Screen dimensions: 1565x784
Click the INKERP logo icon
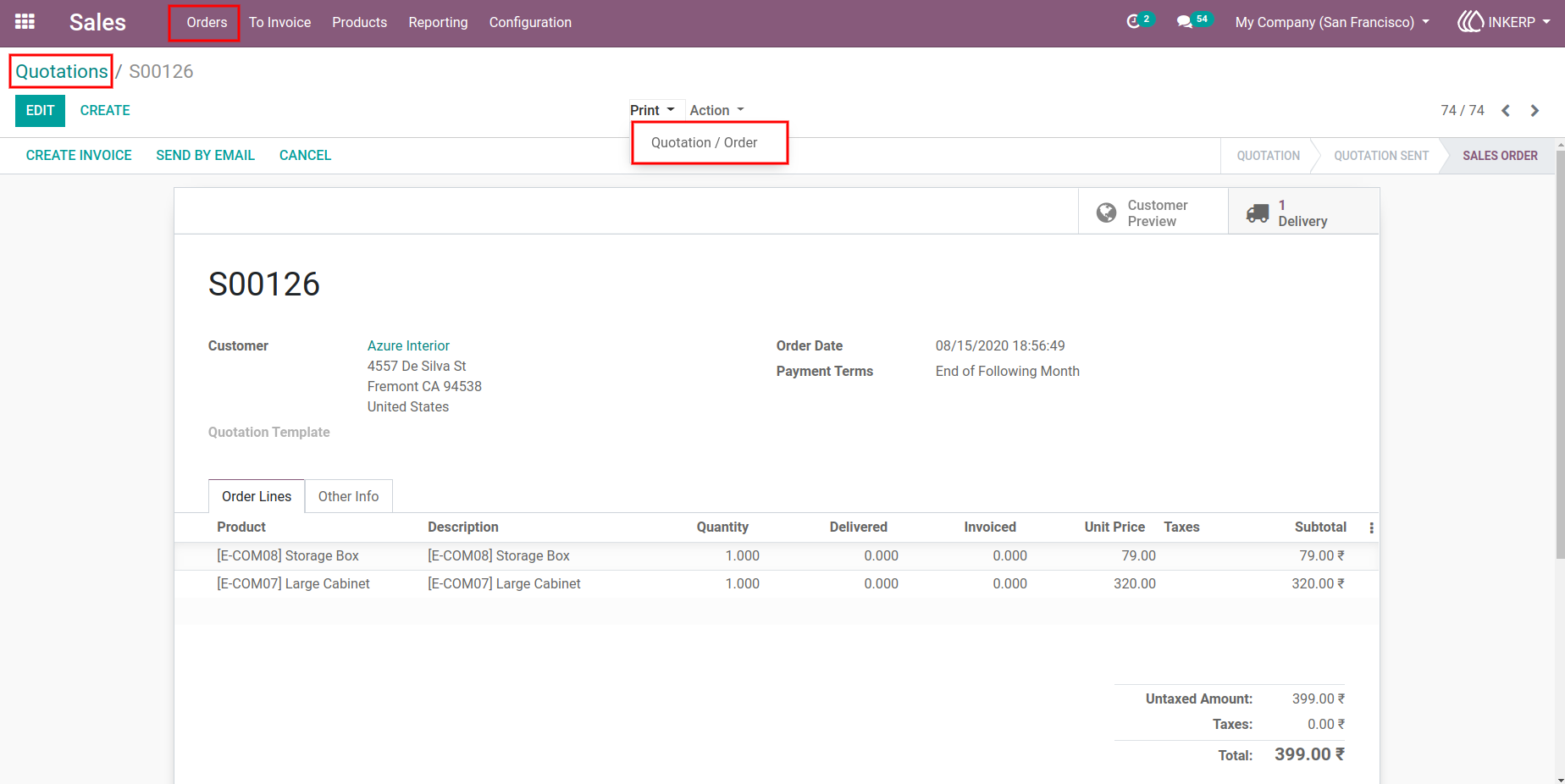[1471, 22]
